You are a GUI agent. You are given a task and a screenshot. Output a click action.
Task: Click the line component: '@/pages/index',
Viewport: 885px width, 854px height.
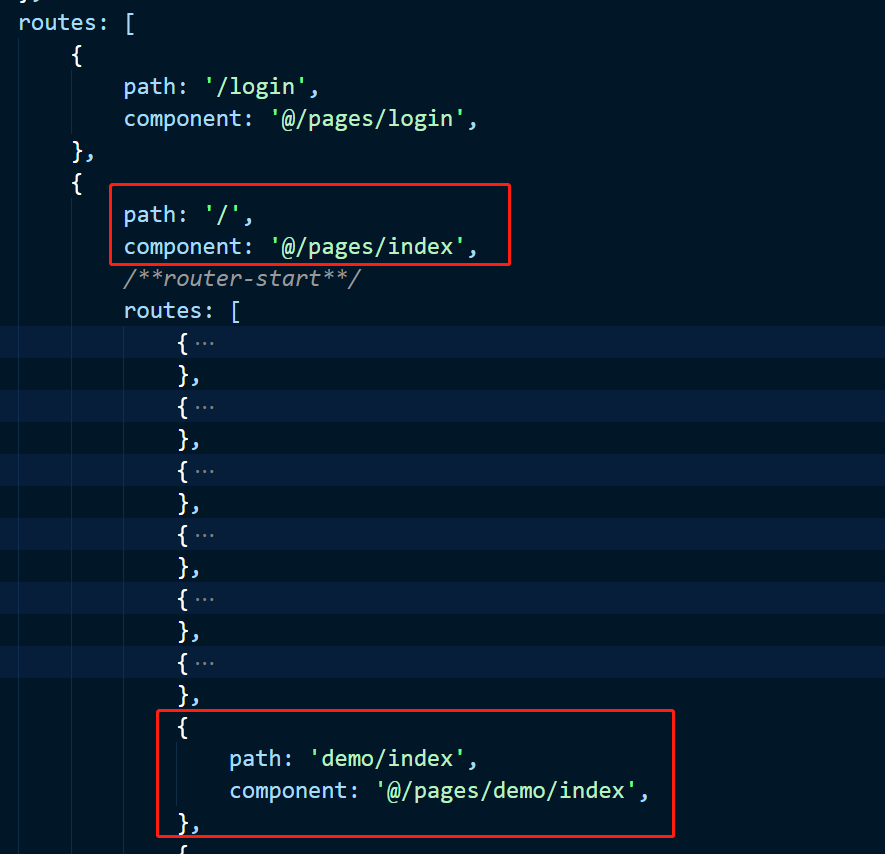pos(300,247)
